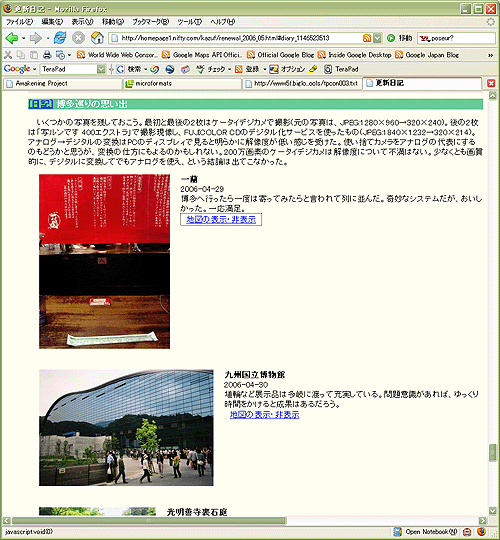Open the 編集 (Edit) menu
The width and height of the screenshot is (500, 540).
point(52,22)
